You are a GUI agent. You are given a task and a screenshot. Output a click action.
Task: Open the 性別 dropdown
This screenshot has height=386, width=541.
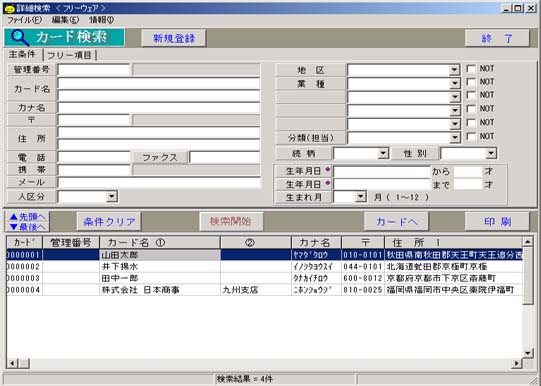[491, 153]
